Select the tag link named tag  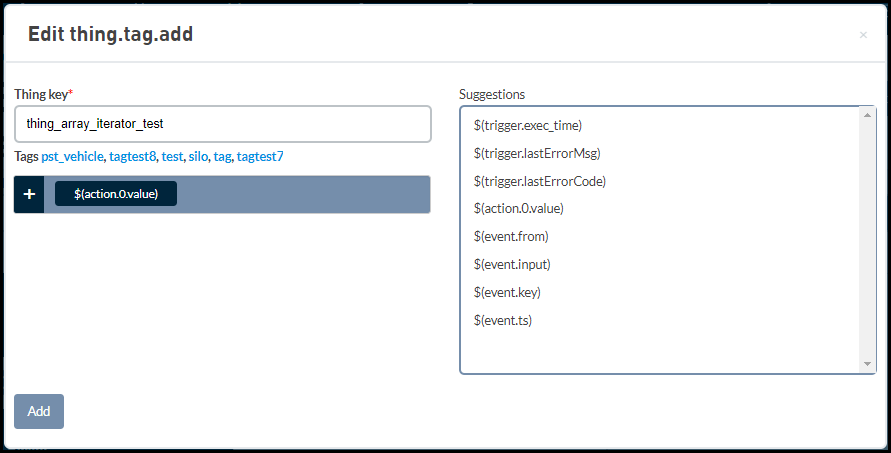click(223, 156)
